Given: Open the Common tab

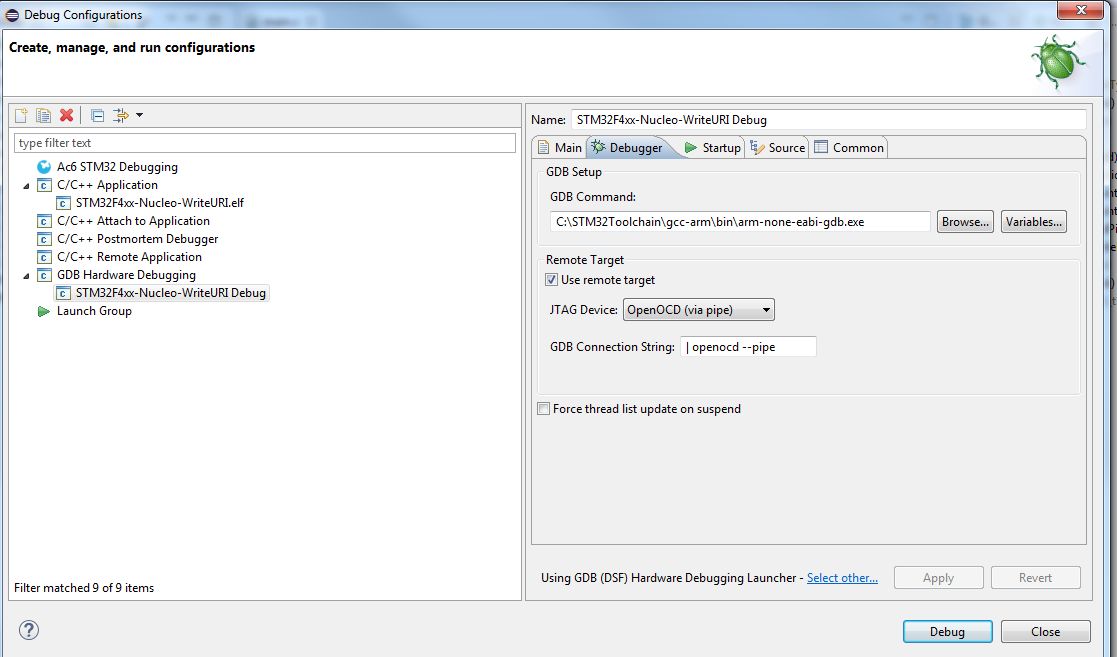Looking at the screenshot, I should [x=849, y=148].
